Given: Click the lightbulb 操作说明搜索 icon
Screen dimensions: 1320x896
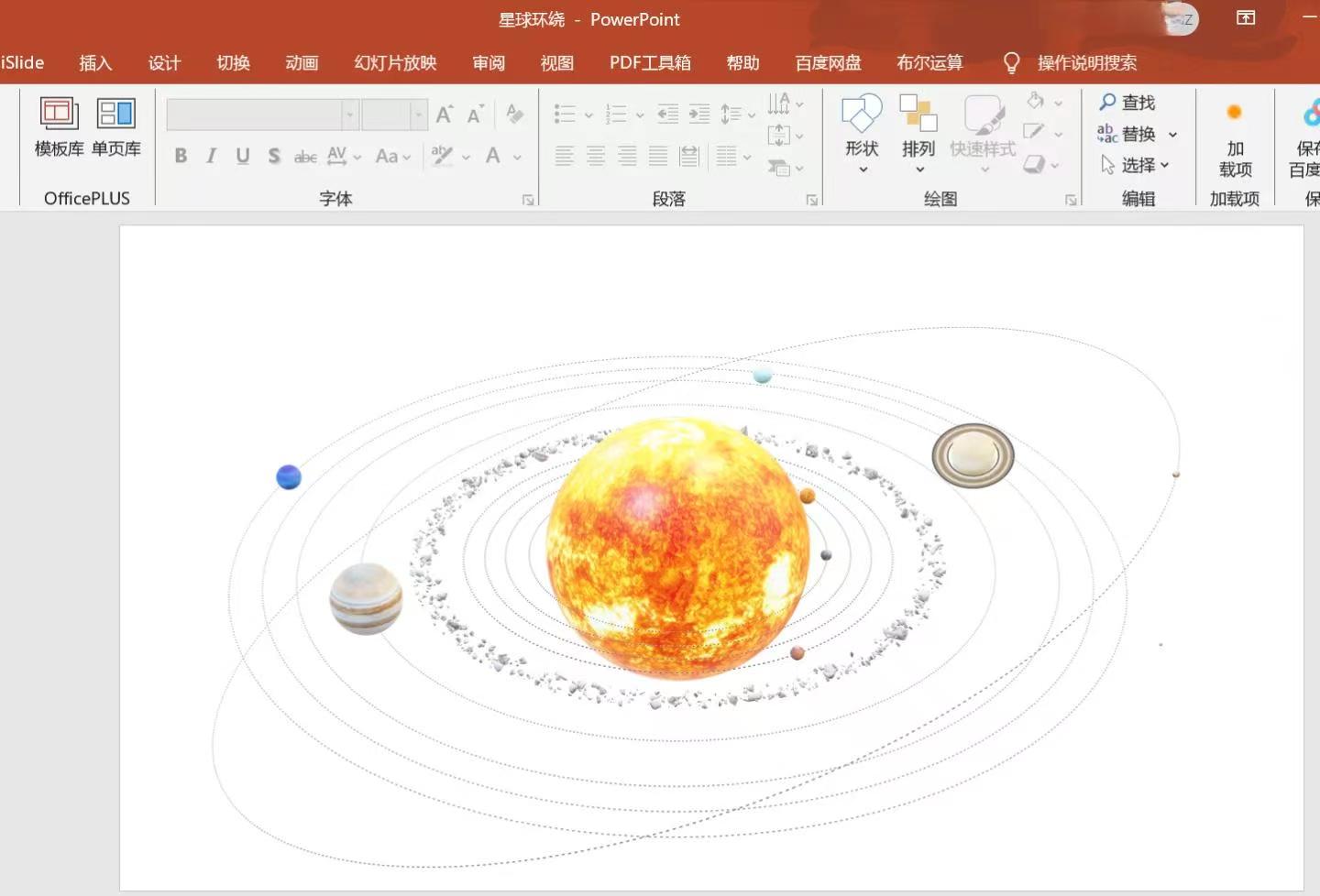Looking at the screenshot, I should click(1011, 62).
